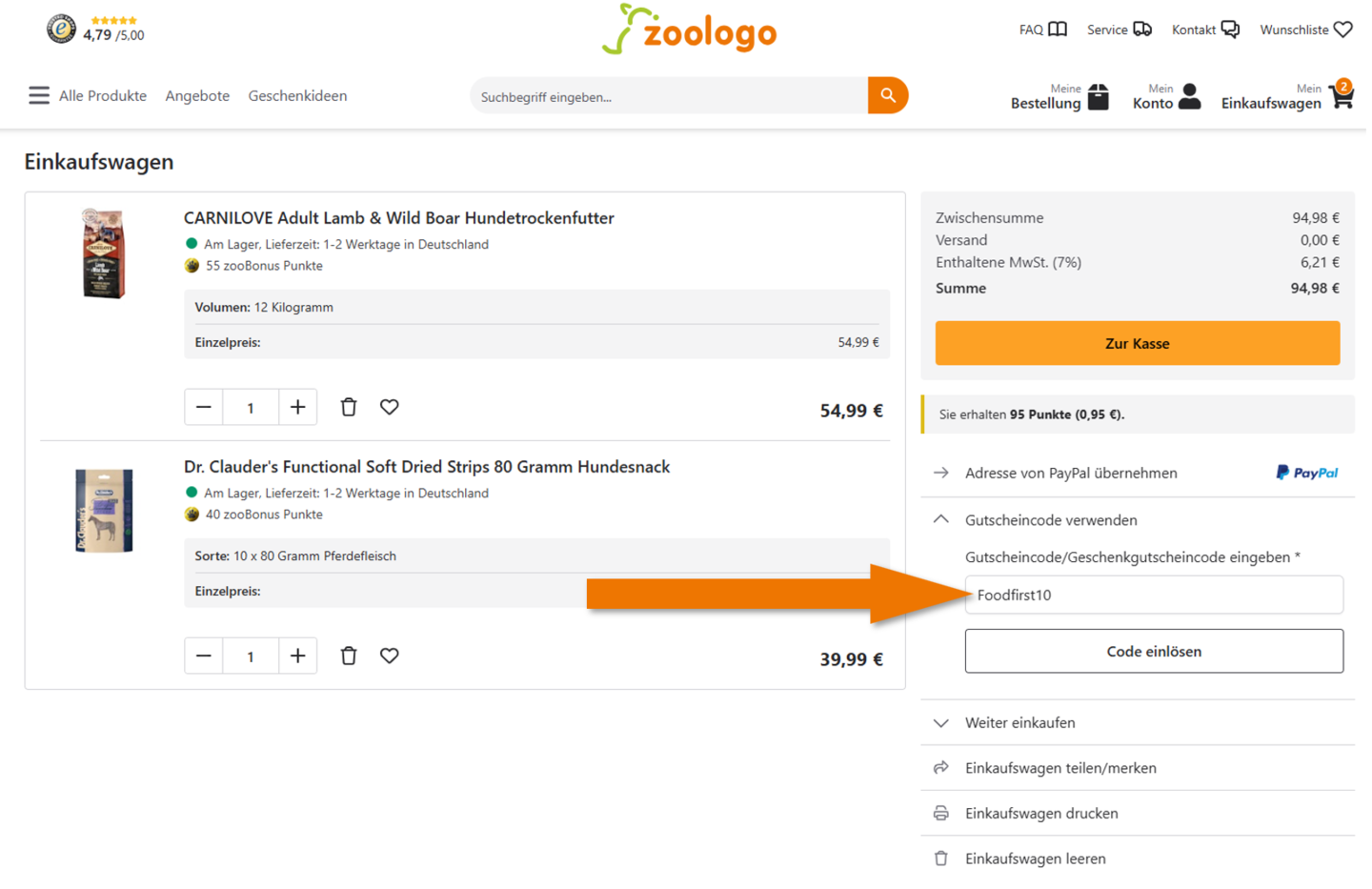Viewport: 1372px width, 889px height.
Task: Open Meine Bestellung package icon
Action: [1098, 96]
